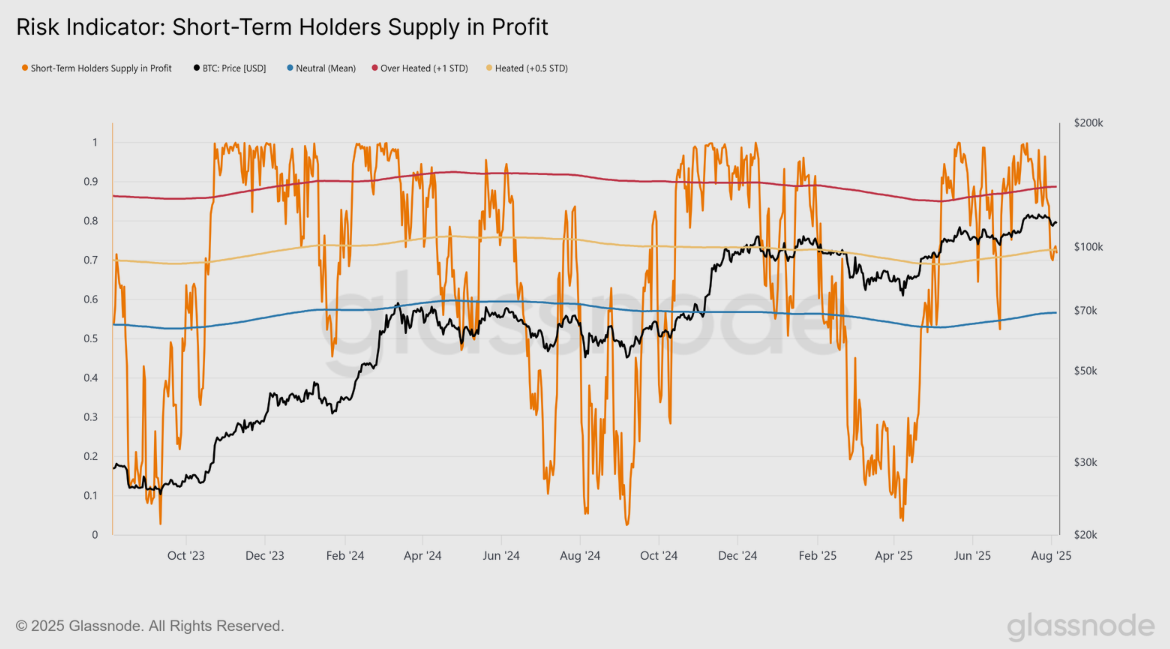Click the red Over Heated legend dot
The height and width of the screenshot is (649, 1170).
pyautogui.click(x=374, y=69)
